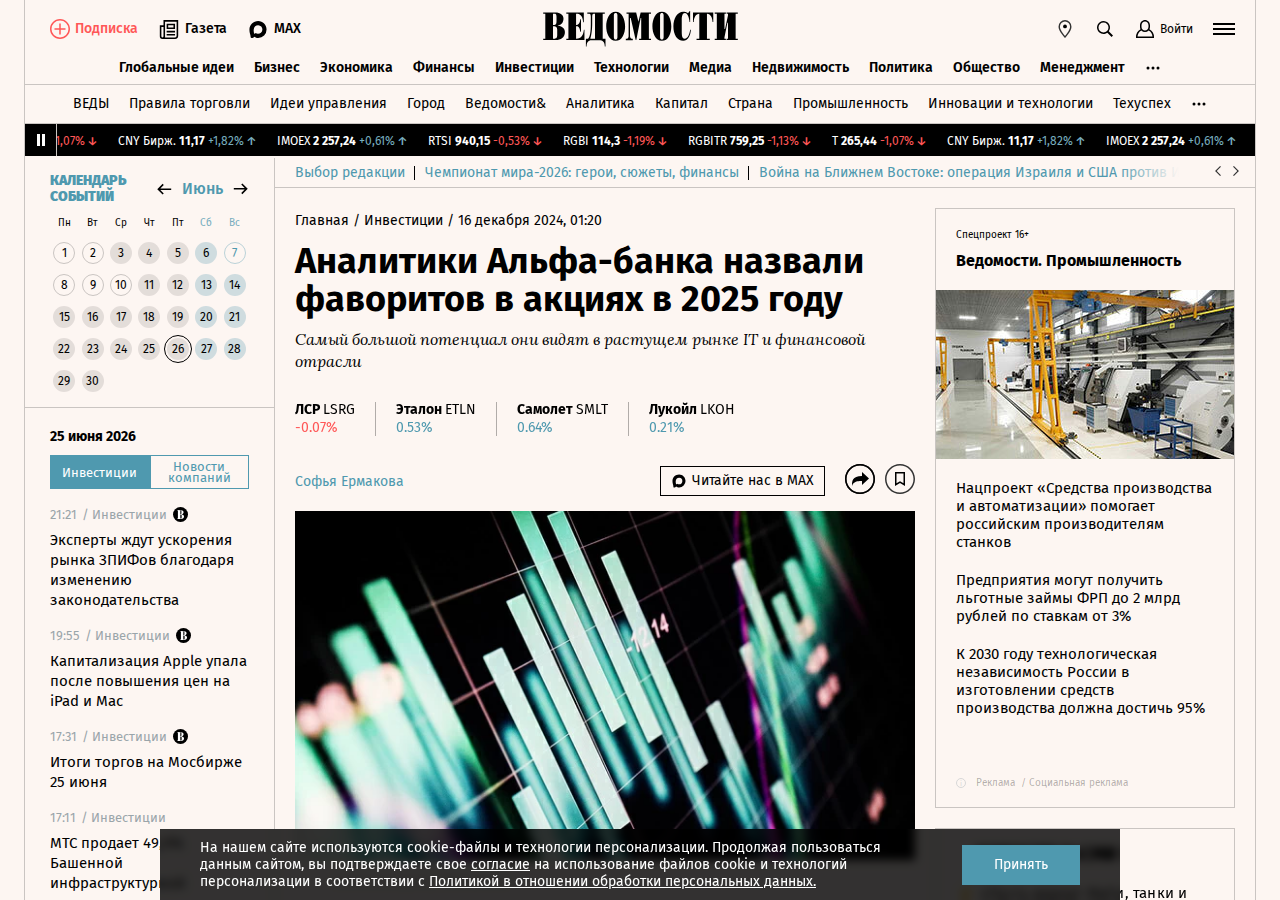Open ВЕДЫ subsection

click(x=91, y=103)
